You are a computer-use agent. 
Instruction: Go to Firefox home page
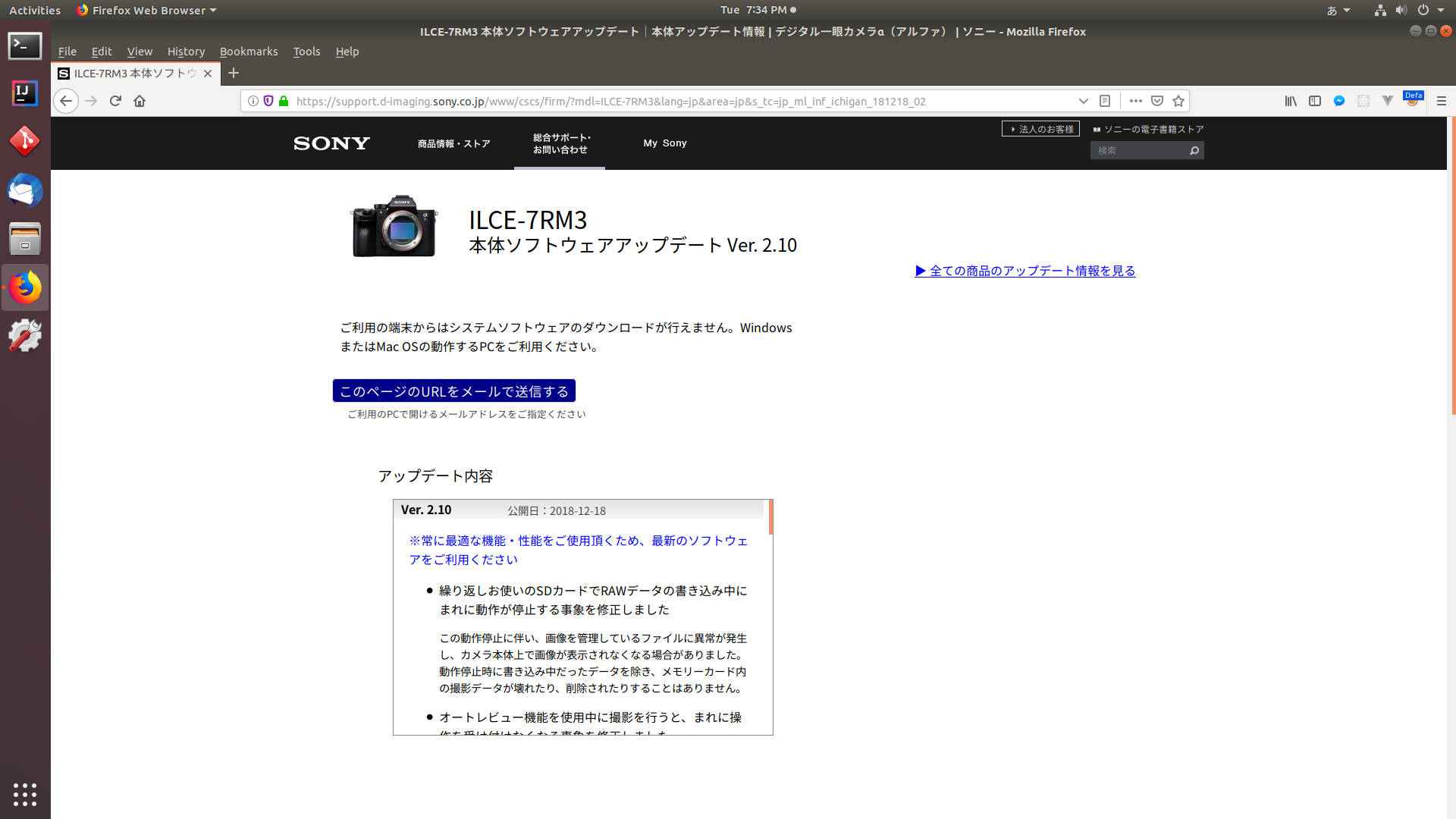tap(140, 101)
